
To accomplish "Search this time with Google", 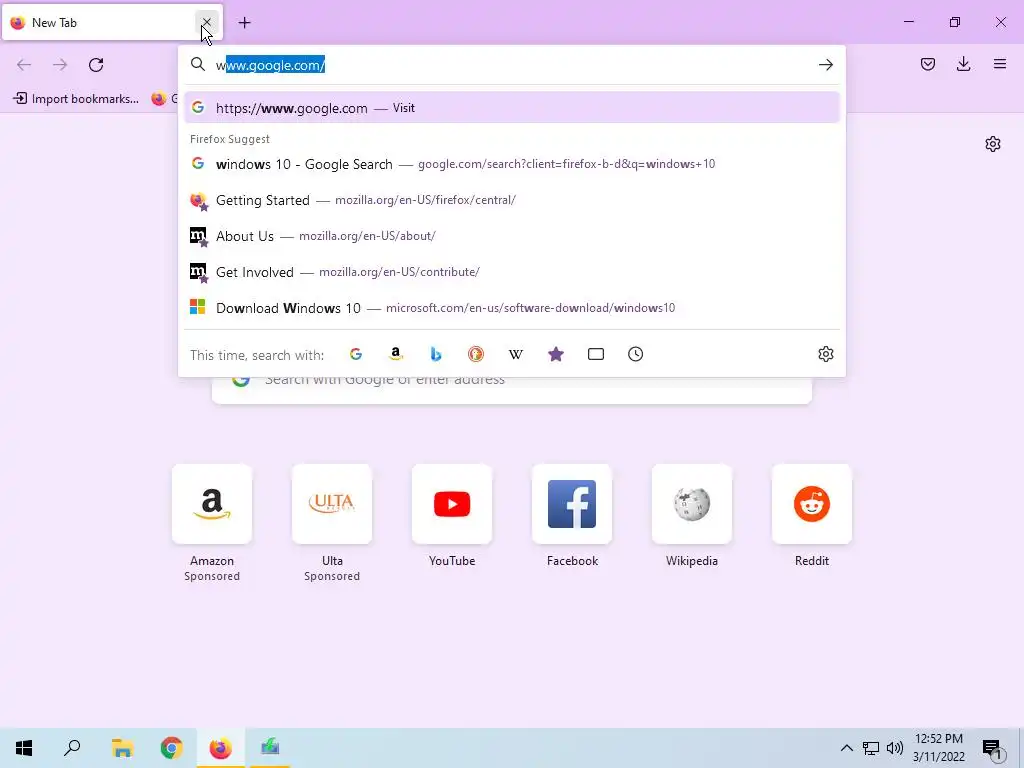I will click(x=356, y=354).
